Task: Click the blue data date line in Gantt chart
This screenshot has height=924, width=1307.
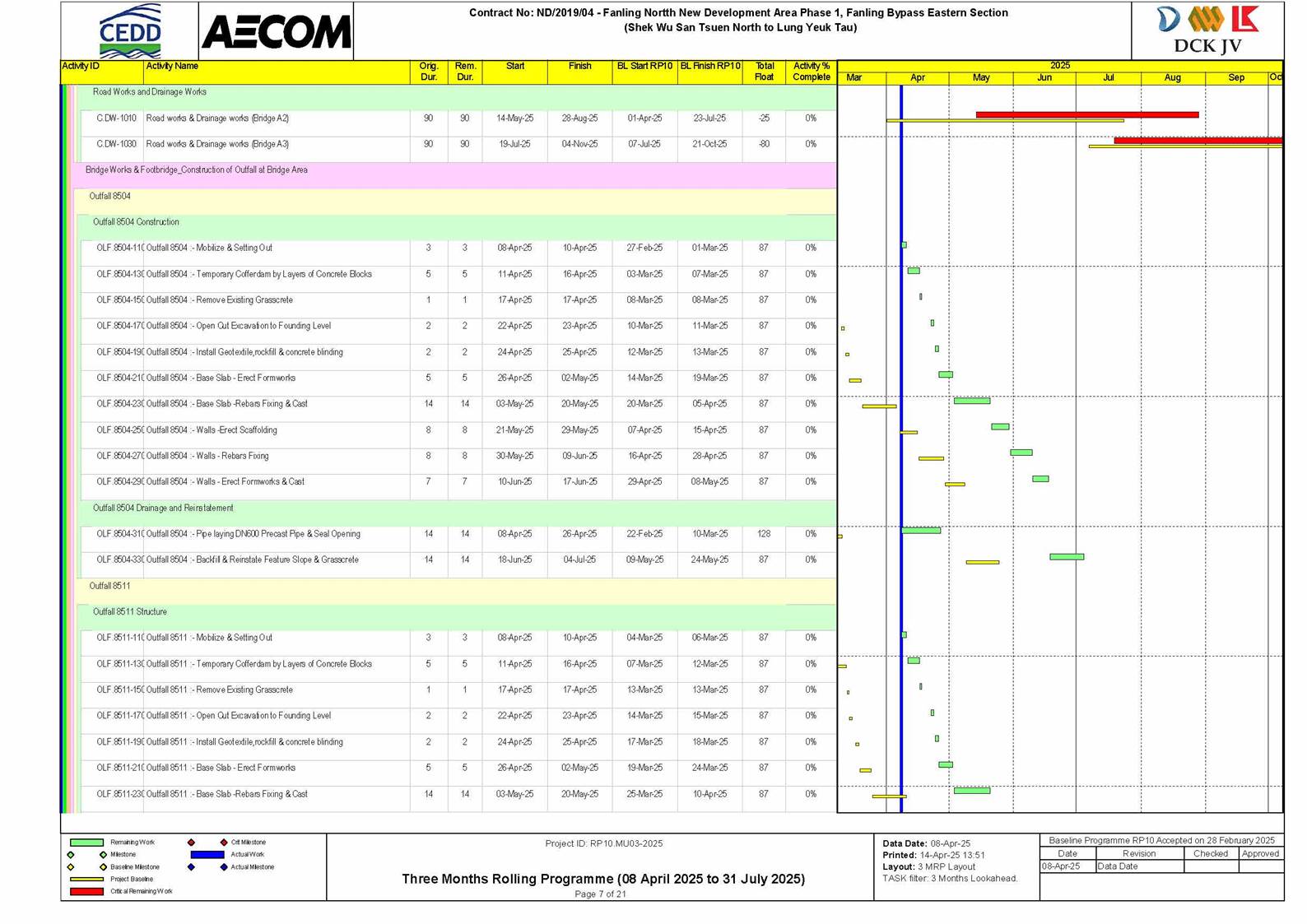Action: tap(901, 448)
